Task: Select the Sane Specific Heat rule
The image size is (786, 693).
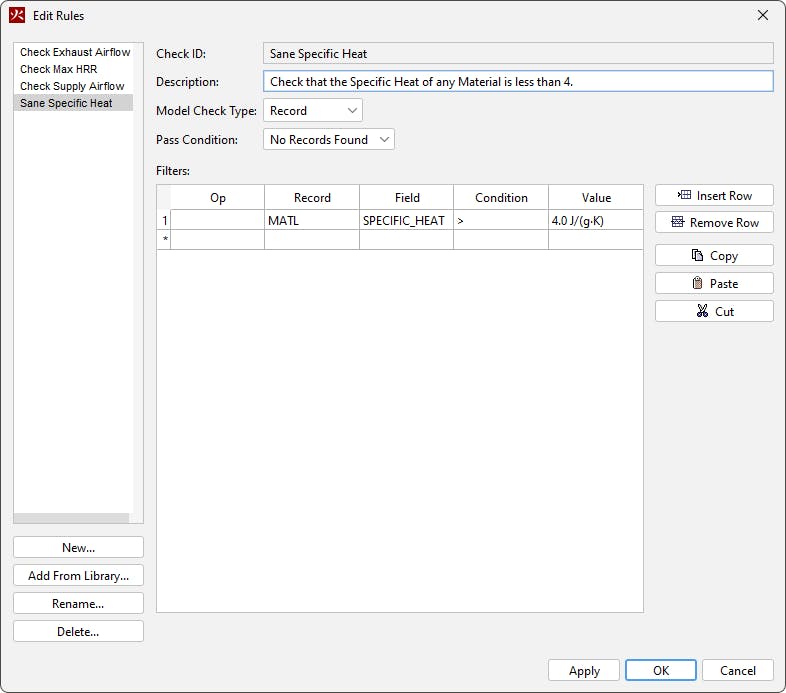Action: click(x=66, y=103)
